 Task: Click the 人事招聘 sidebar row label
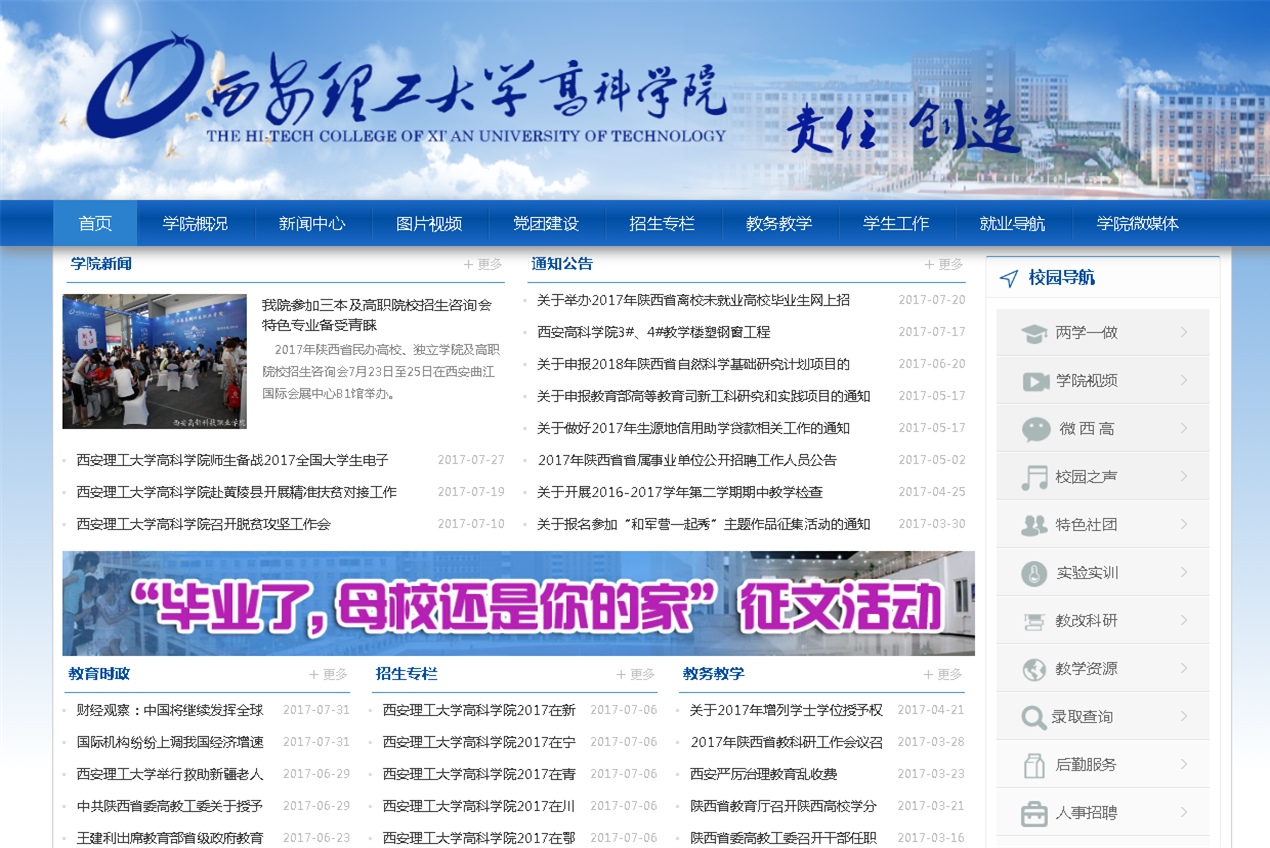pyautogui.click(x=1086, y=813)
